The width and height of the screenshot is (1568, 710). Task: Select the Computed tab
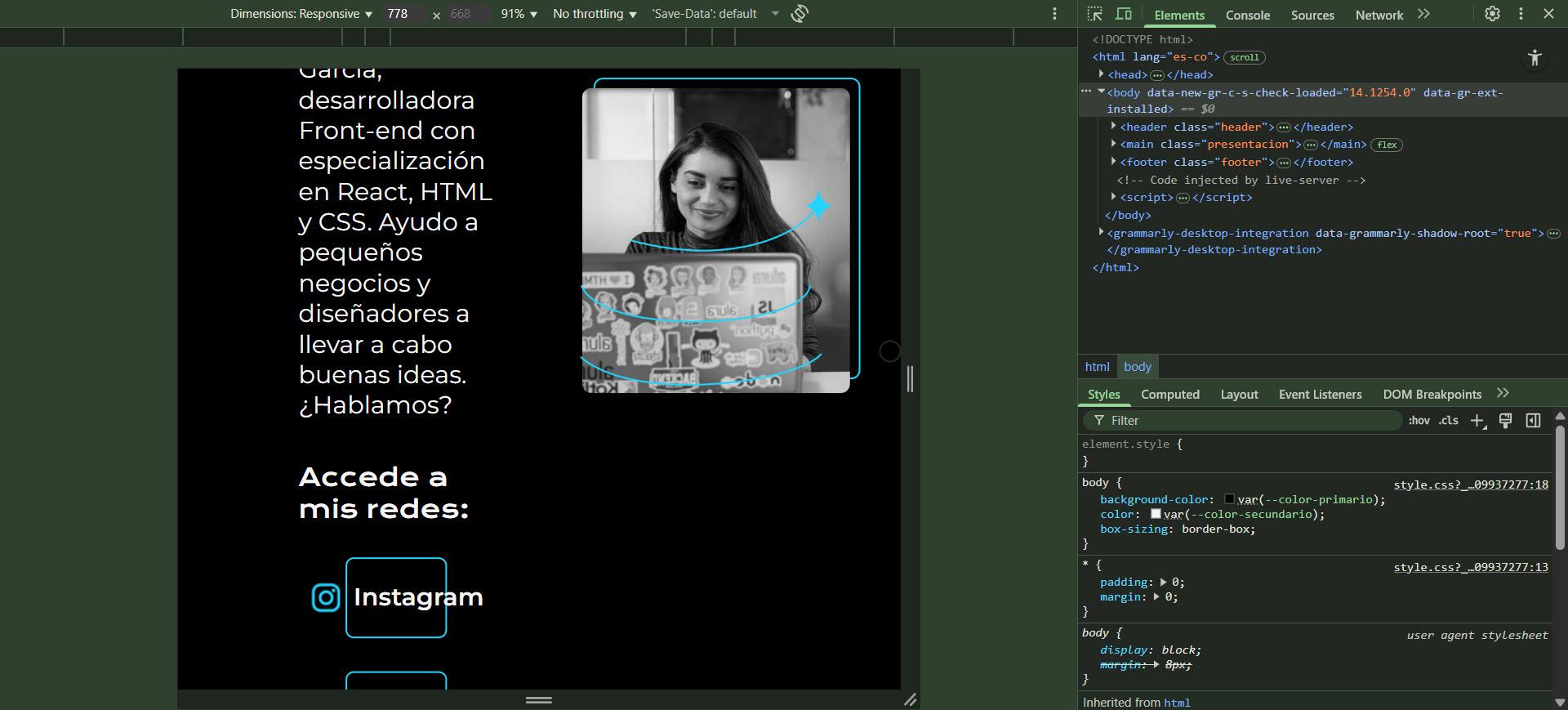(1170, 395)
